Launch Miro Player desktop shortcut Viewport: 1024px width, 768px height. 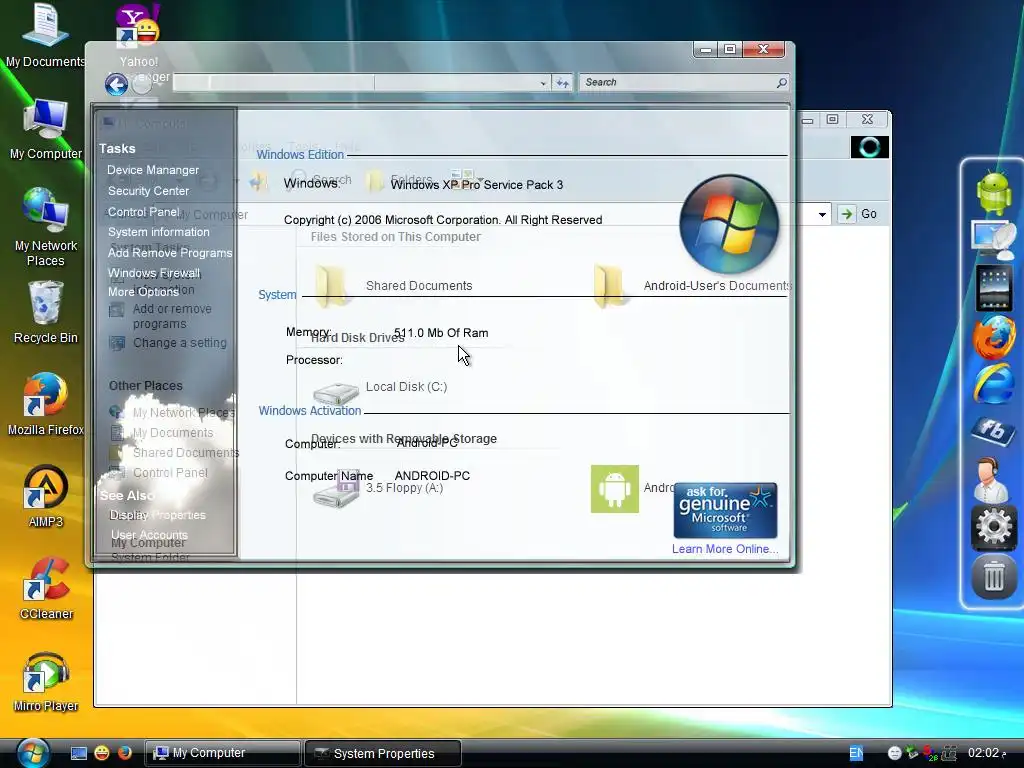45,681
